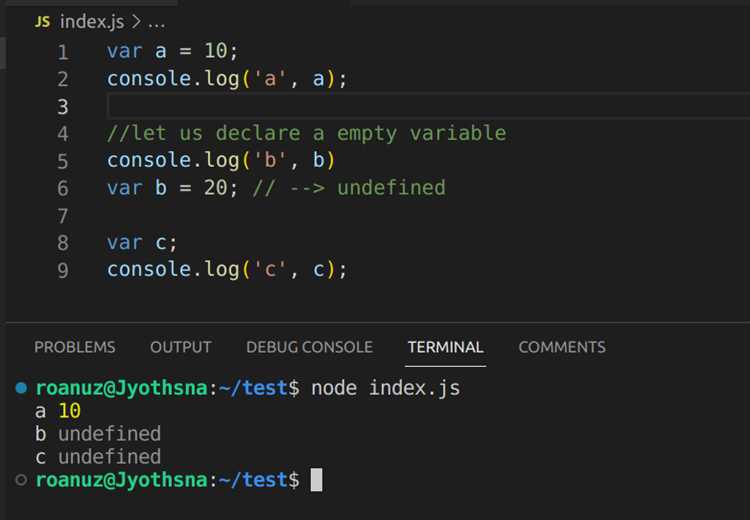Place cursor on empty line 3

point(428,106)
